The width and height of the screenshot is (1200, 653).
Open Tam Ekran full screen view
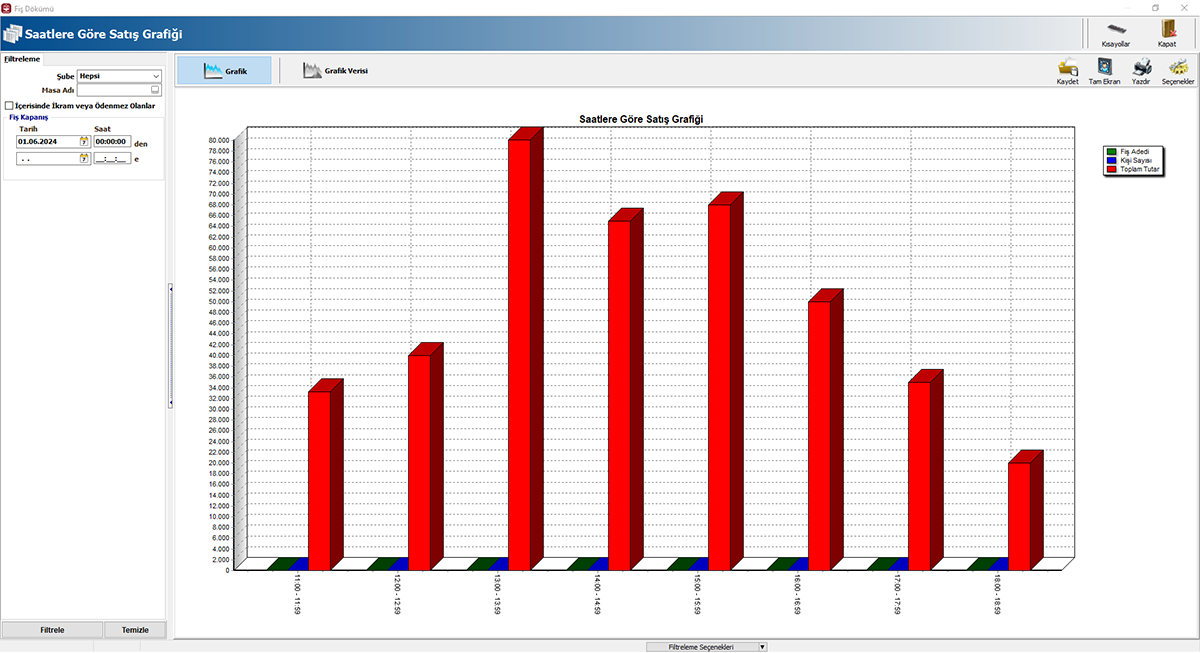(x=1103, y=68)
